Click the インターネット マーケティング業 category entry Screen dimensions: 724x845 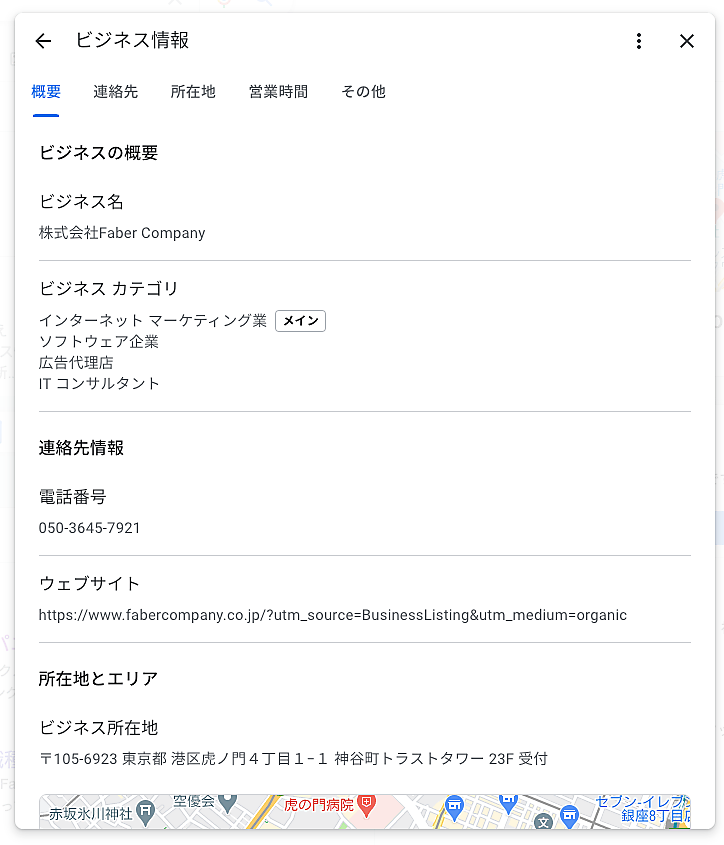153,321
